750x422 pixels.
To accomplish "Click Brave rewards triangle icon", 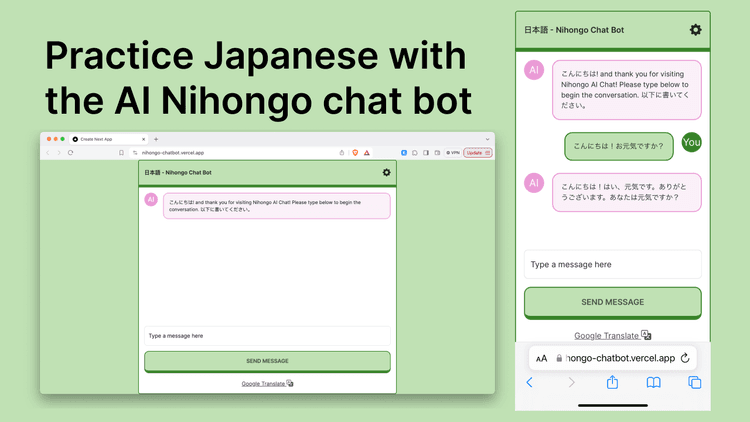I will (367, 153).
